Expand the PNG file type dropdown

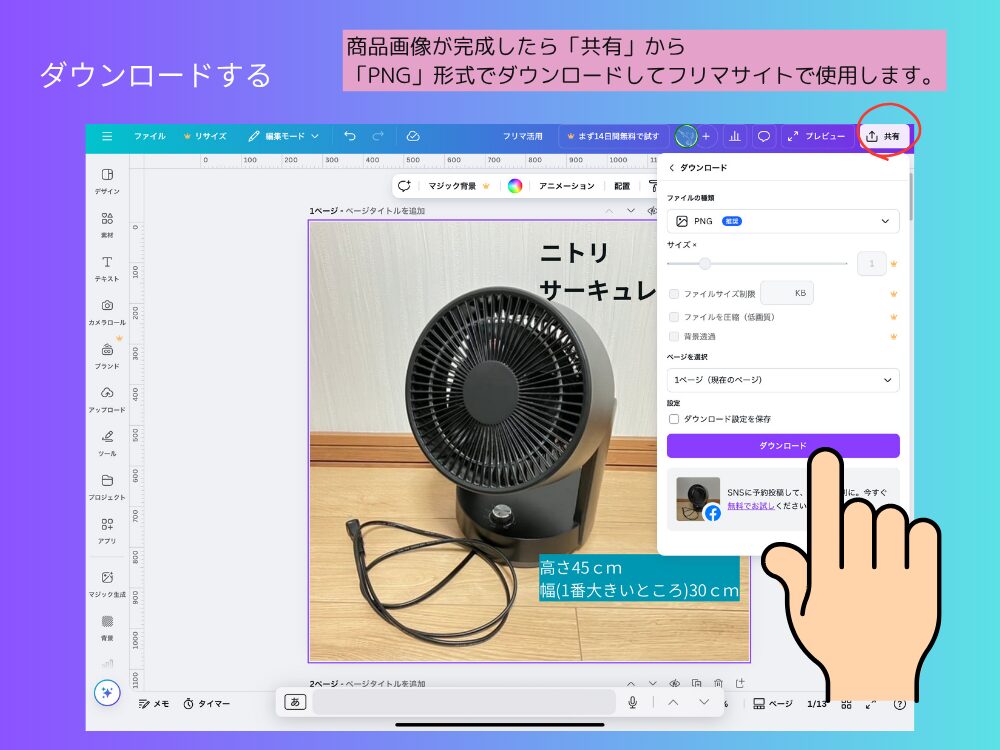(x=783, y=221)
